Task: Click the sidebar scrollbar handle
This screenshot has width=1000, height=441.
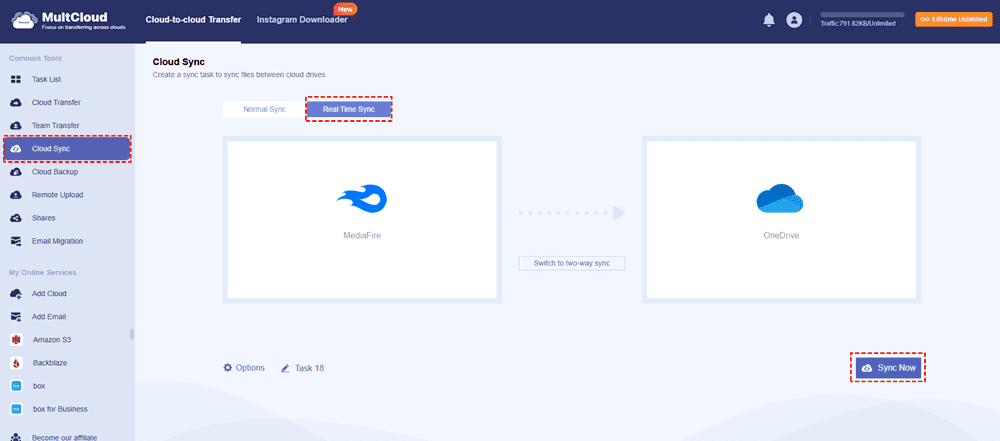Action: (x=132, y=334)
